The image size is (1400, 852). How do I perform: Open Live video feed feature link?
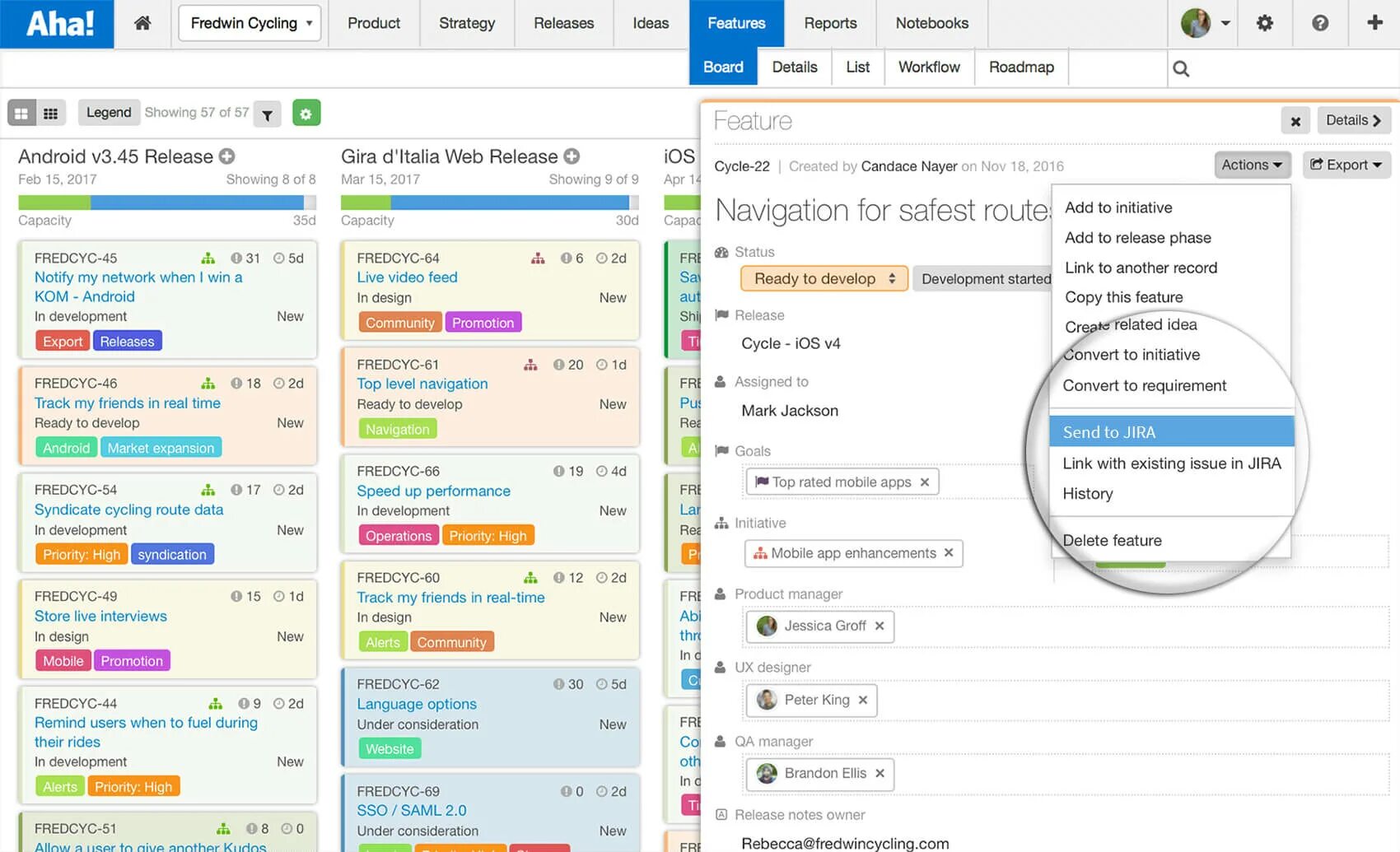point(407,277)
